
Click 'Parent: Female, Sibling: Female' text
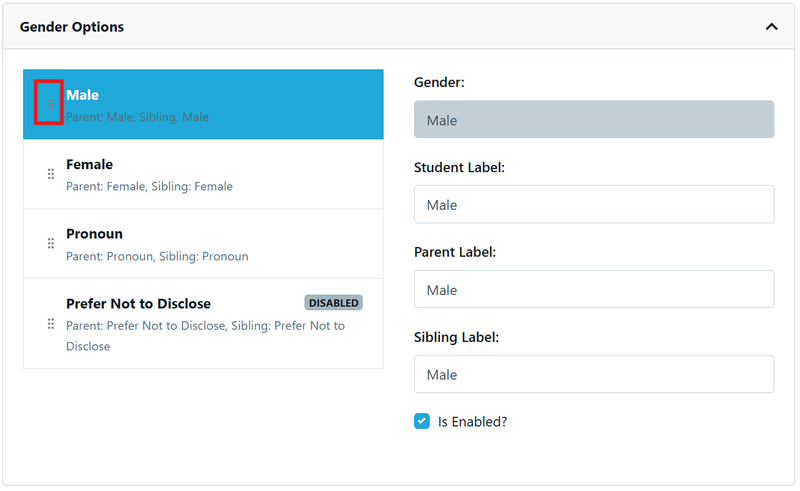tap(149, 186)
